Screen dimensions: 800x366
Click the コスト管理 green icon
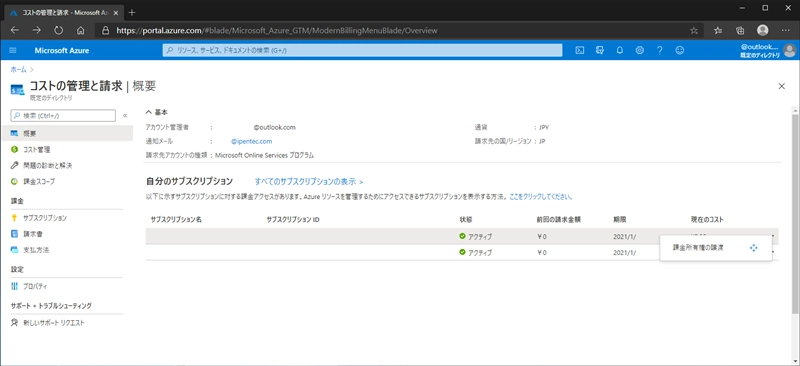(14, 150)
